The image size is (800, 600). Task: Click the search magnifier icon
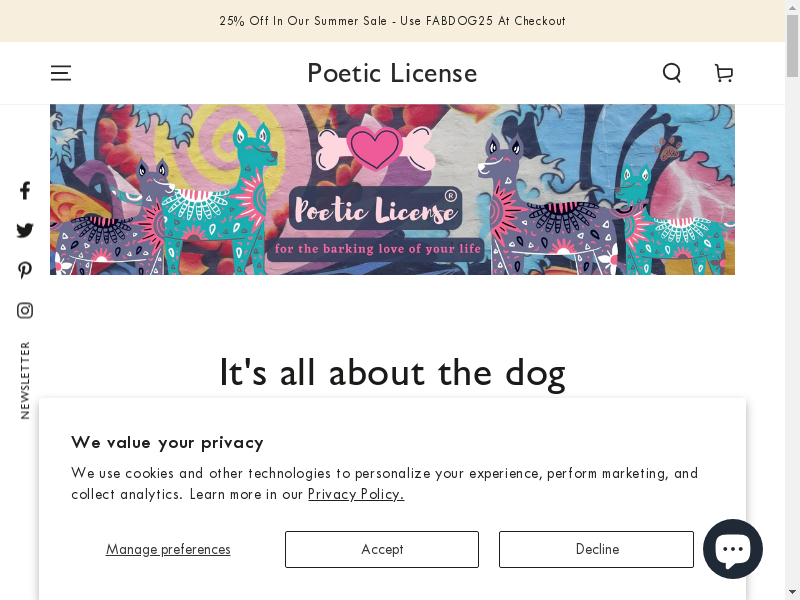(672, 73)
